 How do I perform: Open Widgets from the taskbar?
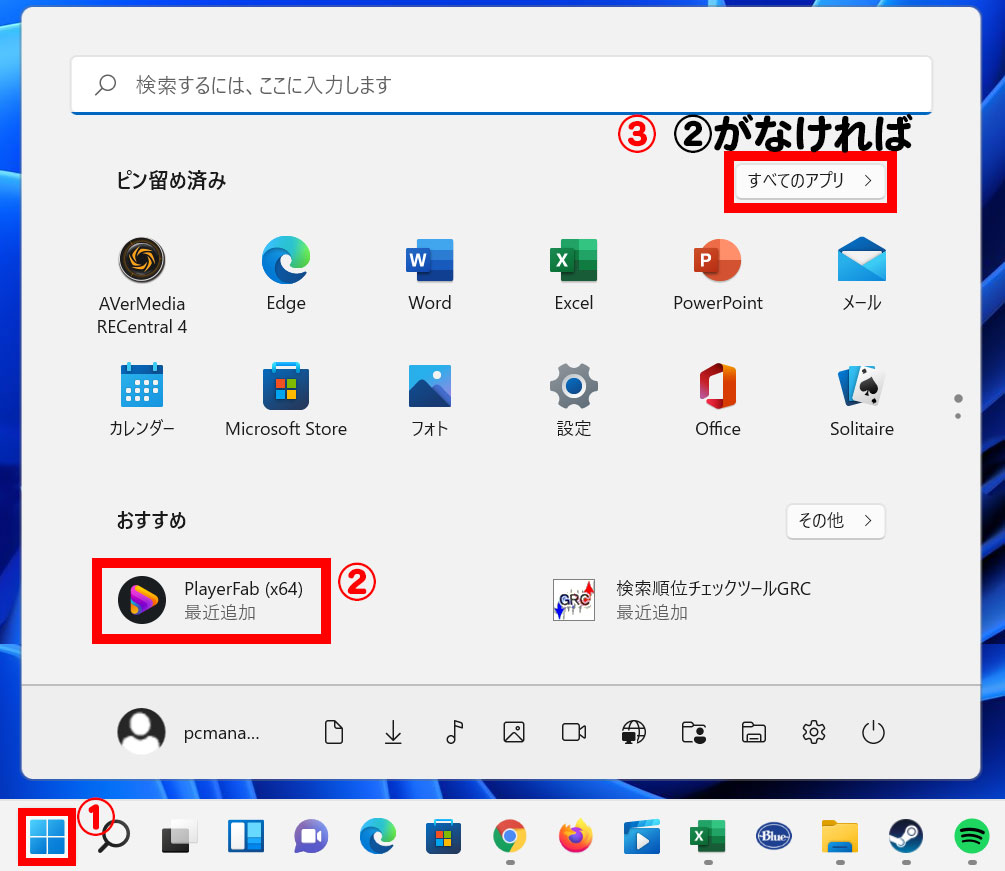(x=246, y=836)
